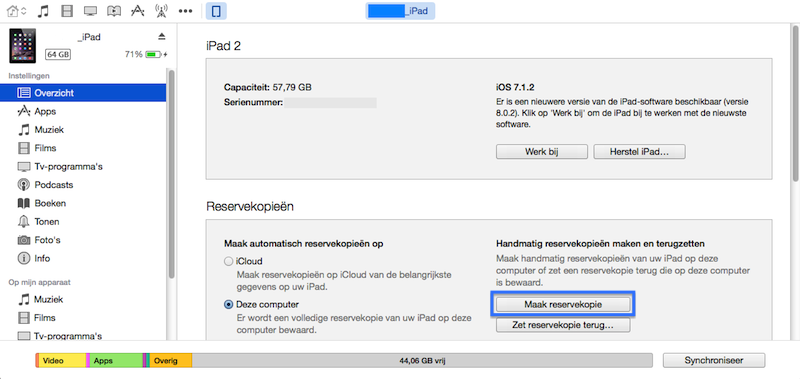Click the iPad thumbnail in sidebar
Viewport: 800px width, 379px height.
[x=22, y=45]
